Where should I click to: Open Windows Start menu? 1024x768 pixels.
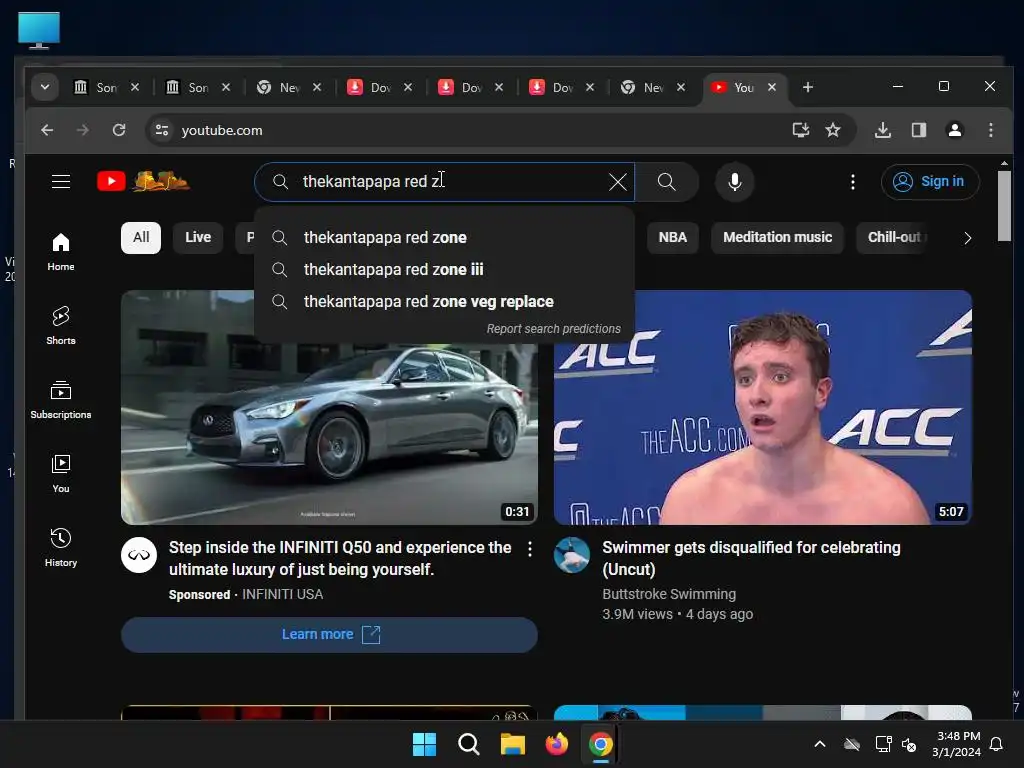click(x=424, y=744)
